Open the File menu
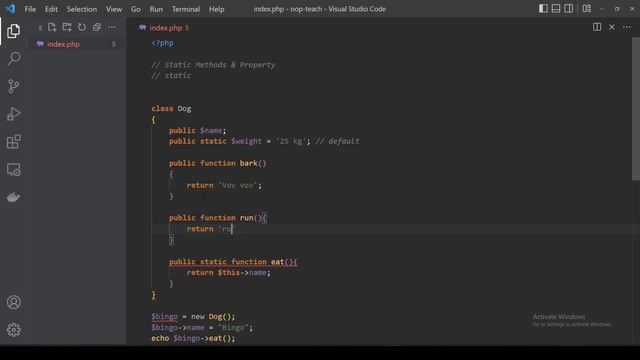640x360 pixels. 30,9
